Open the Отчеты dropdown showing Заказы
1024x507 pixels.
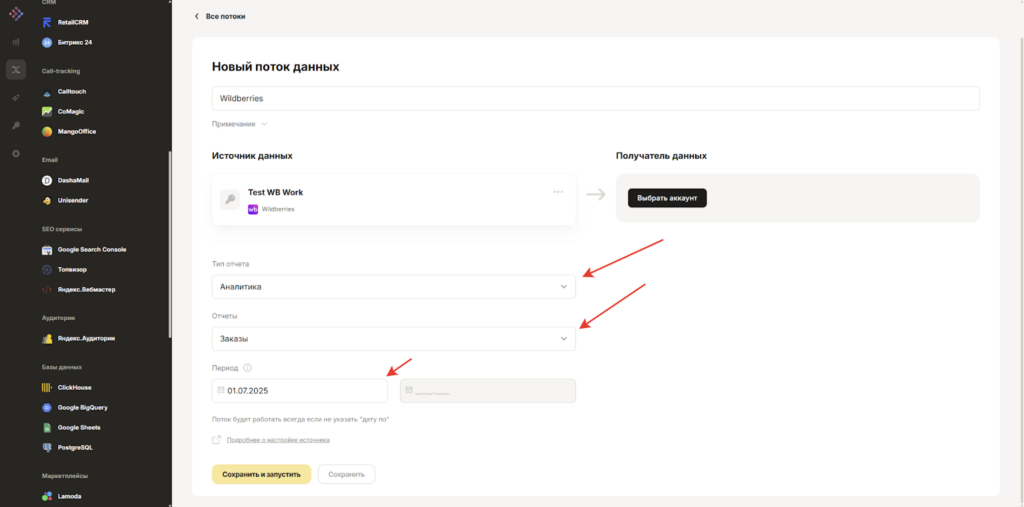point(394,339)
